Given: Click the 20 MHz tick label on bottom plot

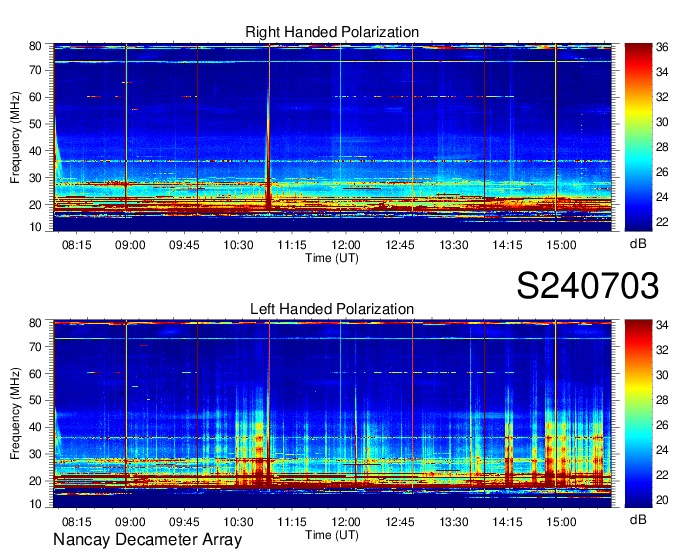Looking at the screenshot, I should (x=36, y=481).
